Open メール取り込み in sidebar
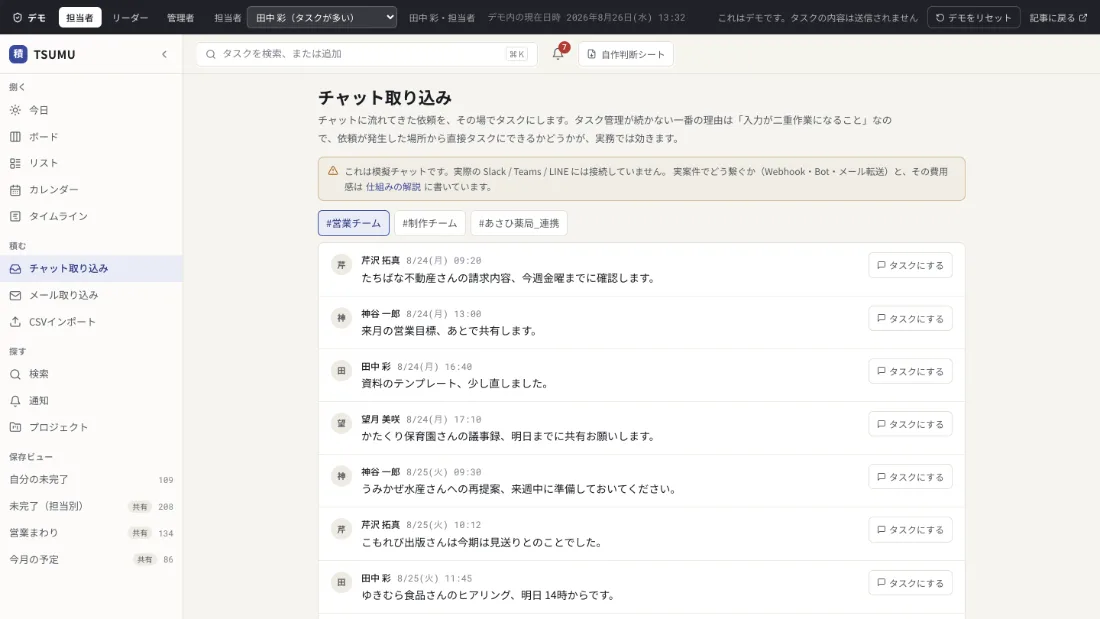This screenshot has height=619, width=1100. 91,295
